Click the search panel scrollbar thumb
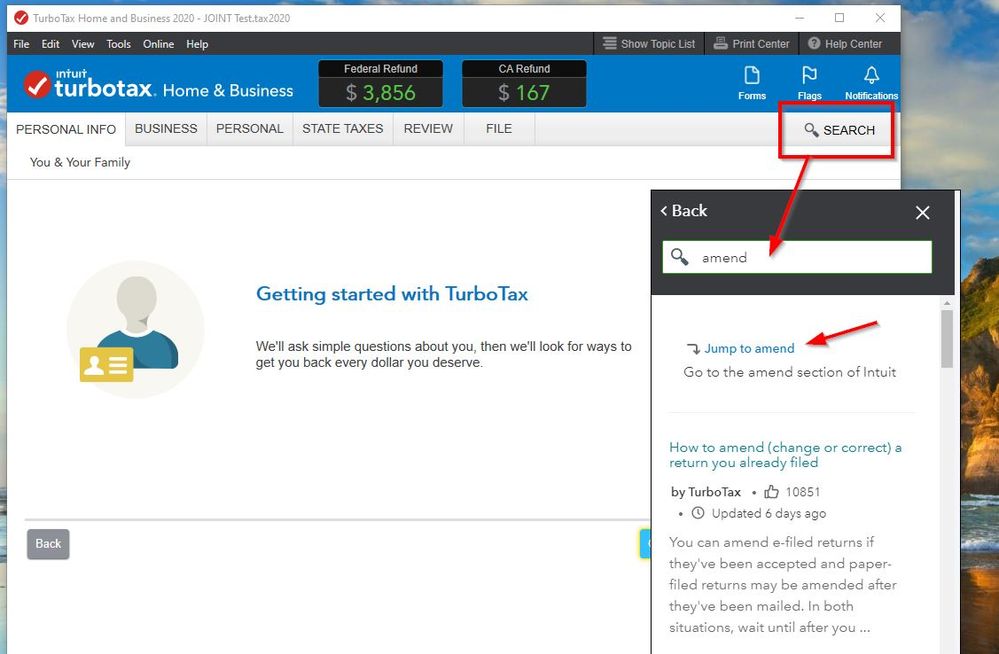This screenshot has height=654, width=999. pyautogui.click(x=947, y=338)
